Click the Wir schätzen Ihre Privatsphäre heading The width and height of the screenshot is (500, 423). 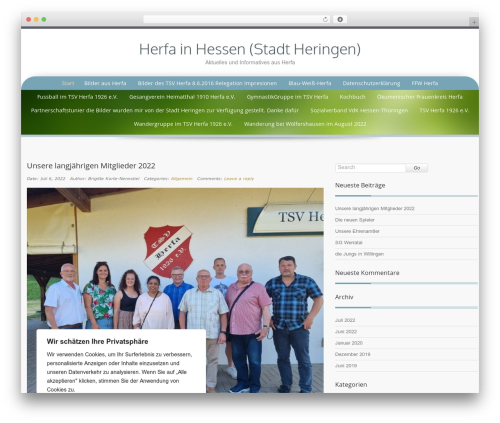click(97, 341)
